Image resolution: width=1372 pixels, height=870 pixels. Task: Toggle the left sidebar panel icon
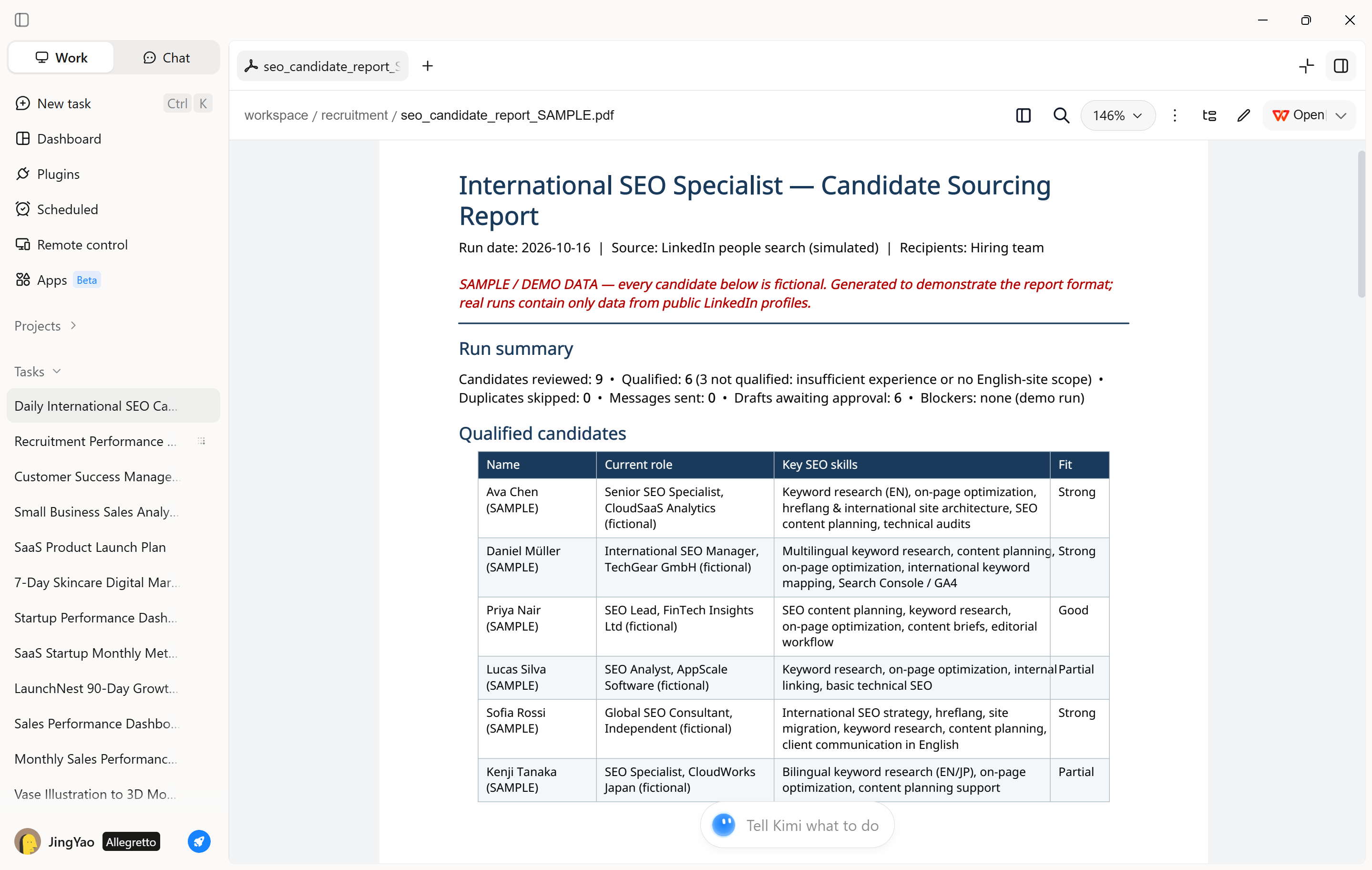tap(21, 20)
